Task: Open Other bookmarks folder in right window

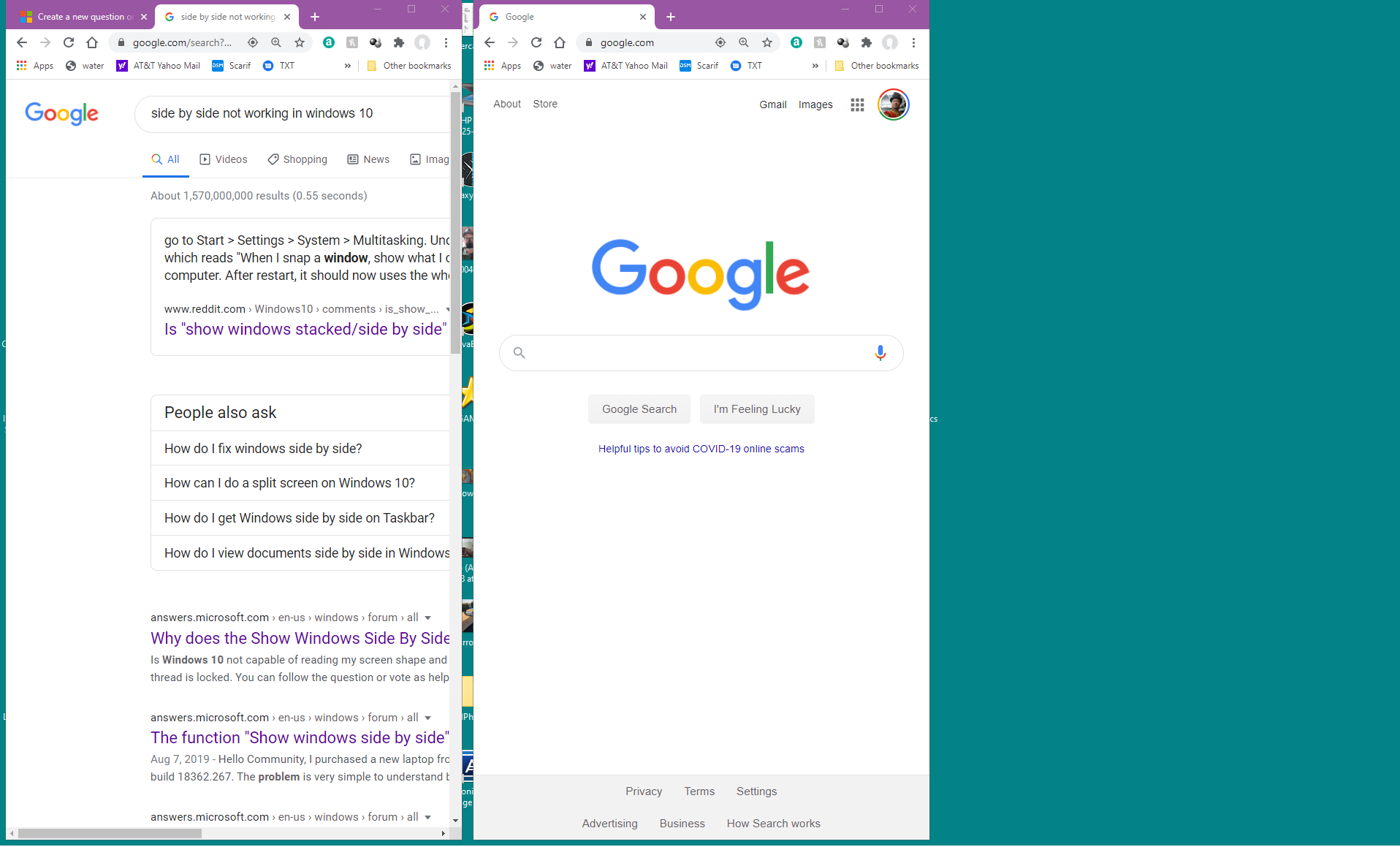Action: [x=877, y=66]
